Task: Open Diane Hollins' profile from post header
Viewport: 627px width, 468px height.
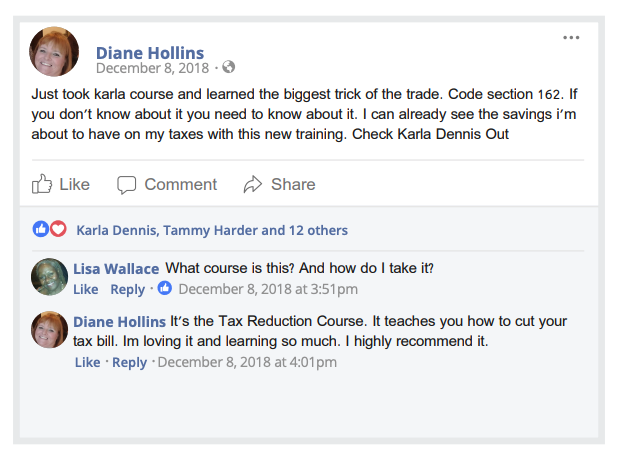Action: coord(150,53)
